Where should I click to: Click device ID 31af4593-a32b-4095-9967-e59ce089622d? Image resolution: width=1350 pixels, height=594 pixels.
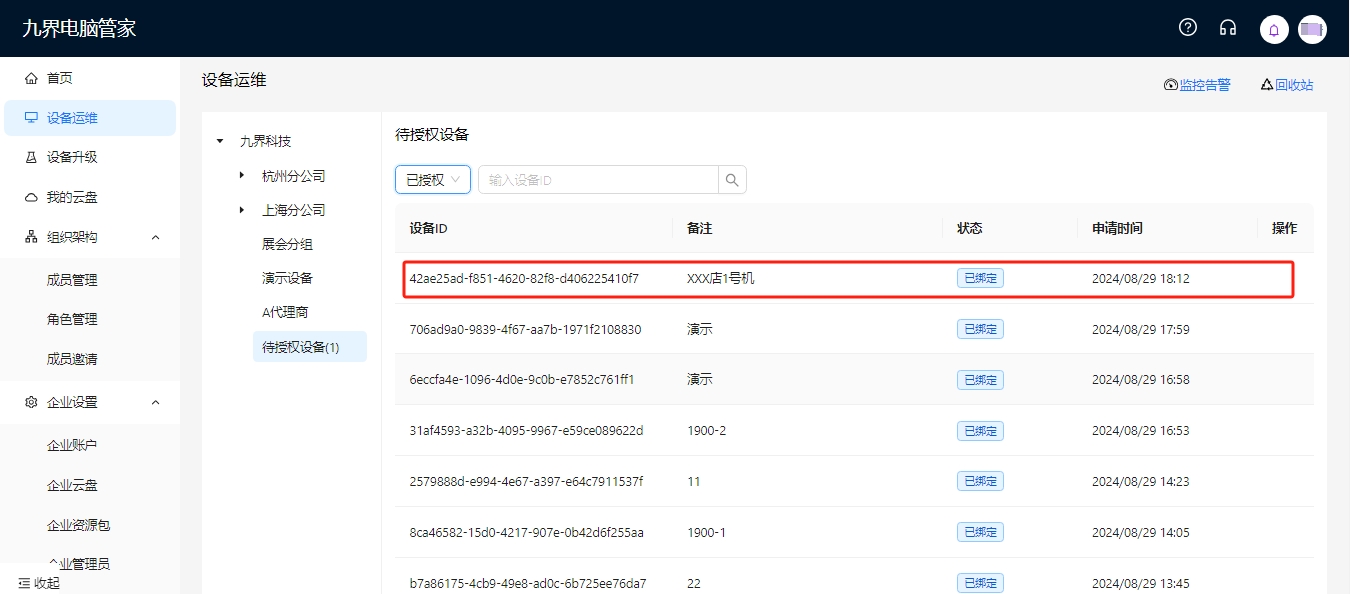click(526, 431)
